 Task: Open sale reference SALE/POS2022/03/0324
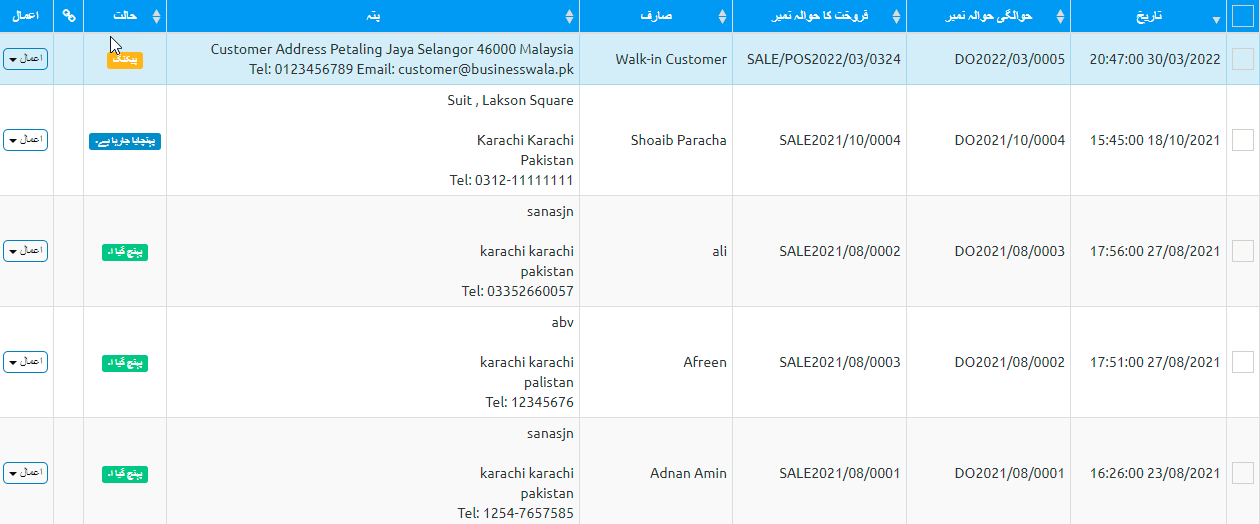click(823, 59)
